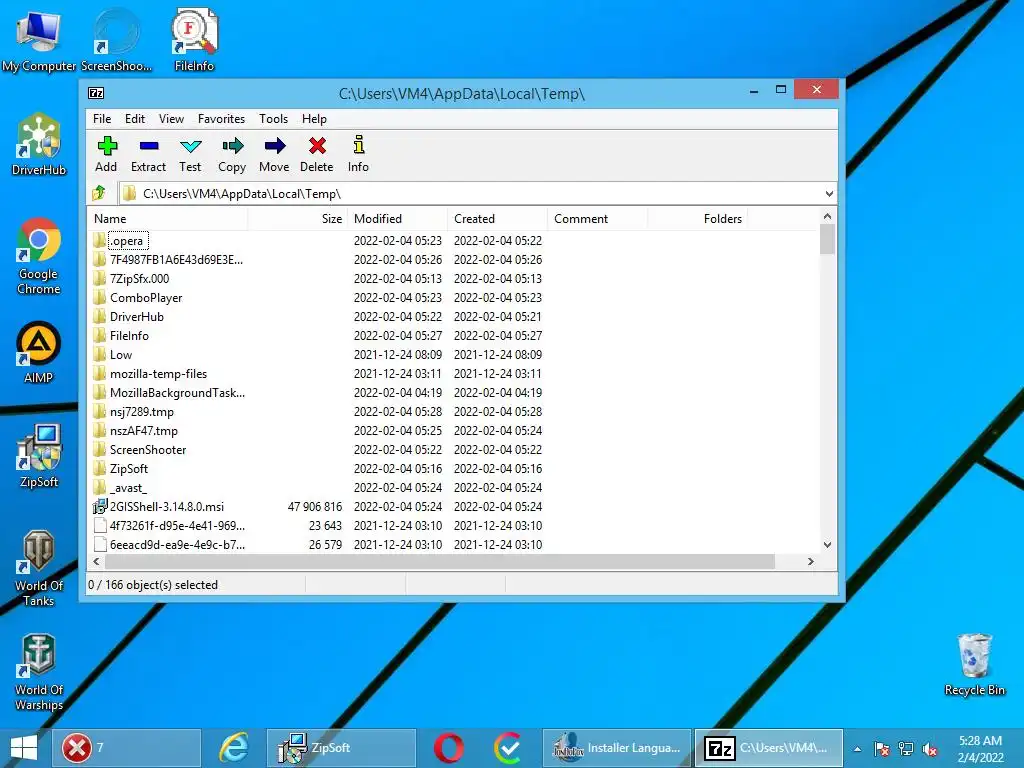The height and width of the screenshot is (768, 1024).
Task: Select the ComboPlayer folder
Action: (146, 298)
